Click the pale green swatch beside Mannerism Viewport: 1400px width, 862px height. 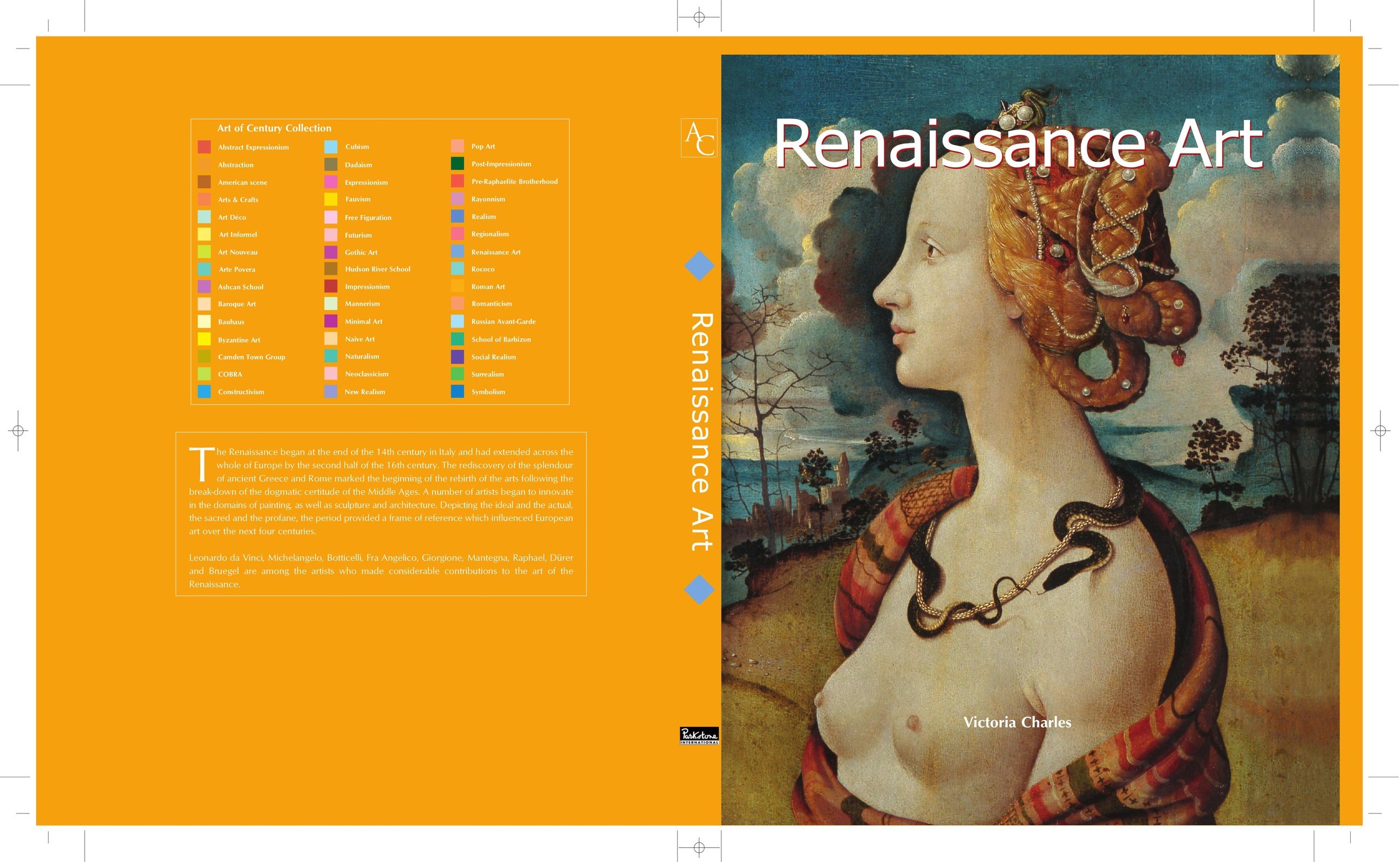click(331, 303)
